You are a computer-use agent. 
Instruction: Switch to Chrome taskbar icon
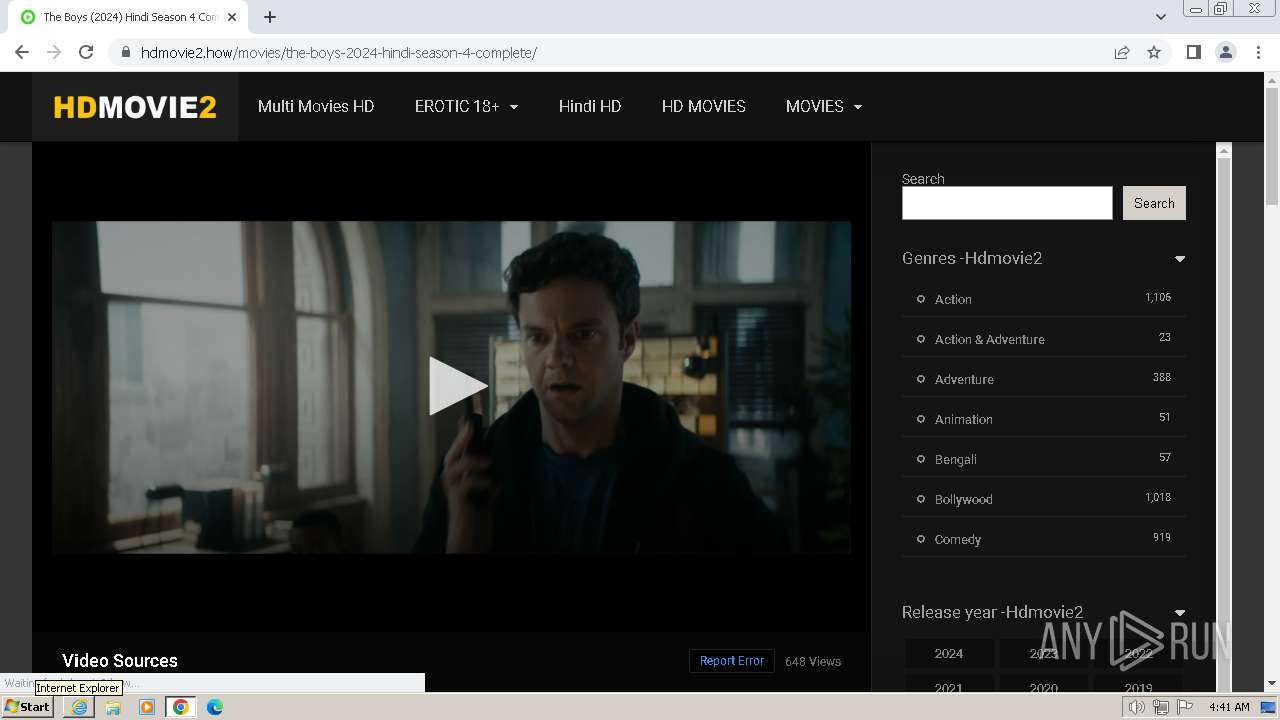pyautogui.click(x=180, y=707)
